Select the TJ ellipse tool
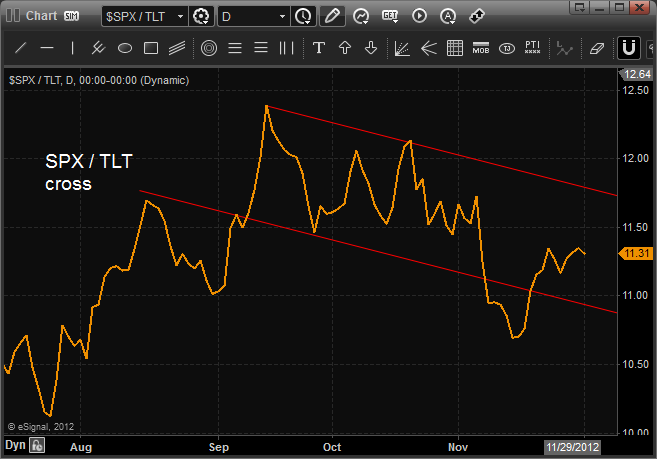The height and width of the screenshot is (459, 657). [x=507, y=49]
